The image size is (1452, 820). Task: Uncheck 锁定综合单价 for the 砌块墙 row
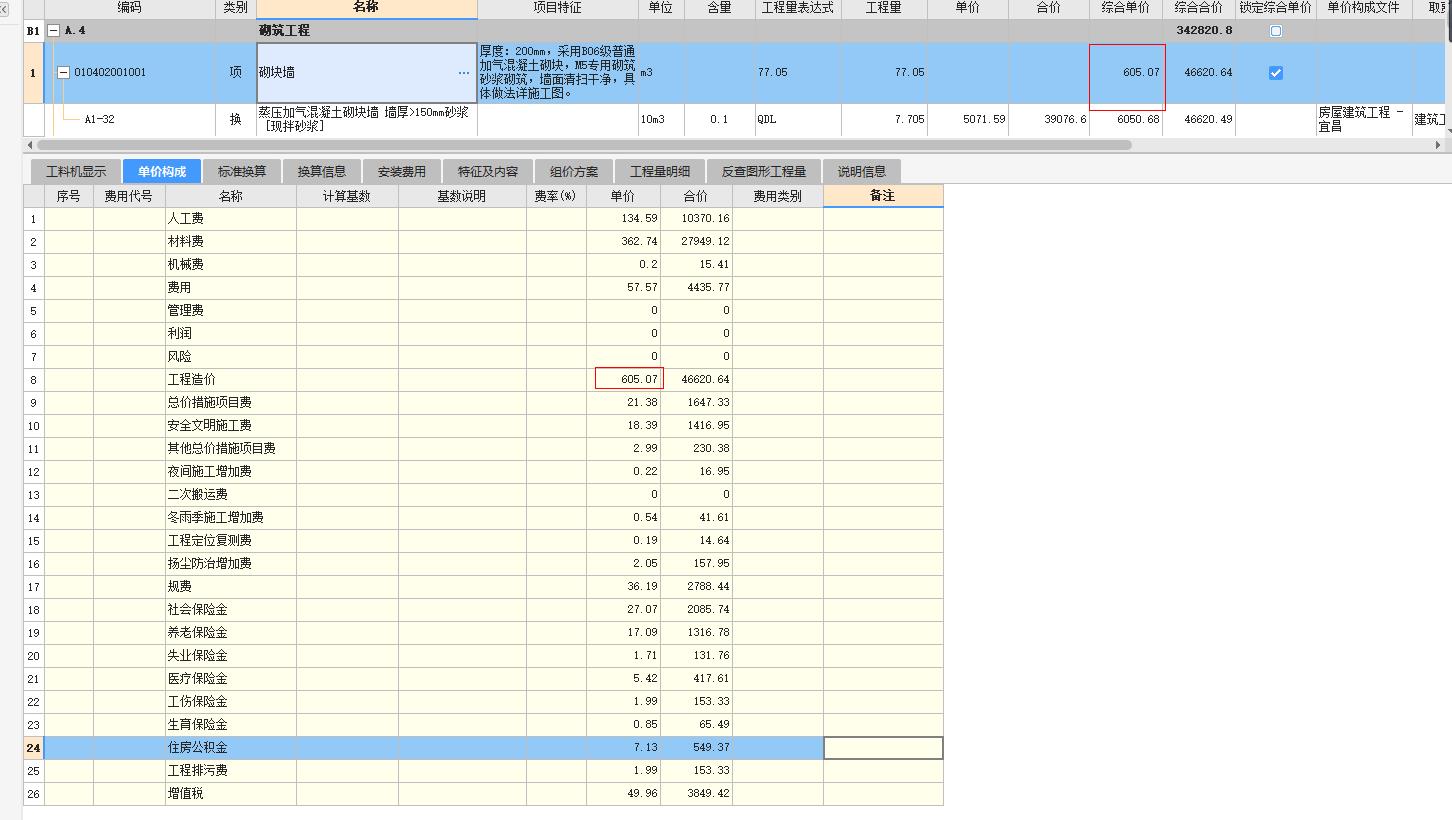(1275, 73)
